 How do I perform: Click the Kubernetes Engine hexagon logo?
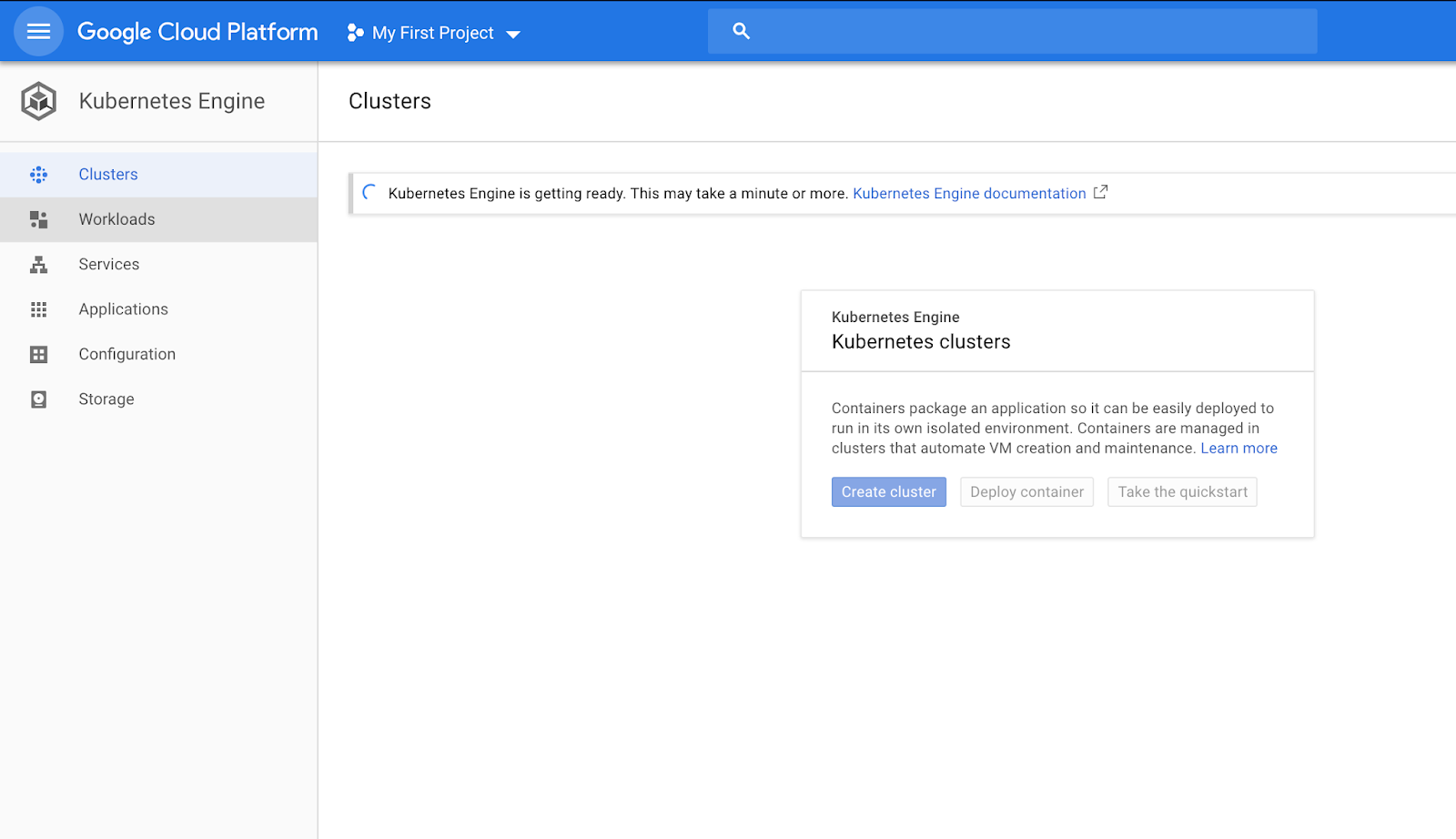(x=39, y=101)
